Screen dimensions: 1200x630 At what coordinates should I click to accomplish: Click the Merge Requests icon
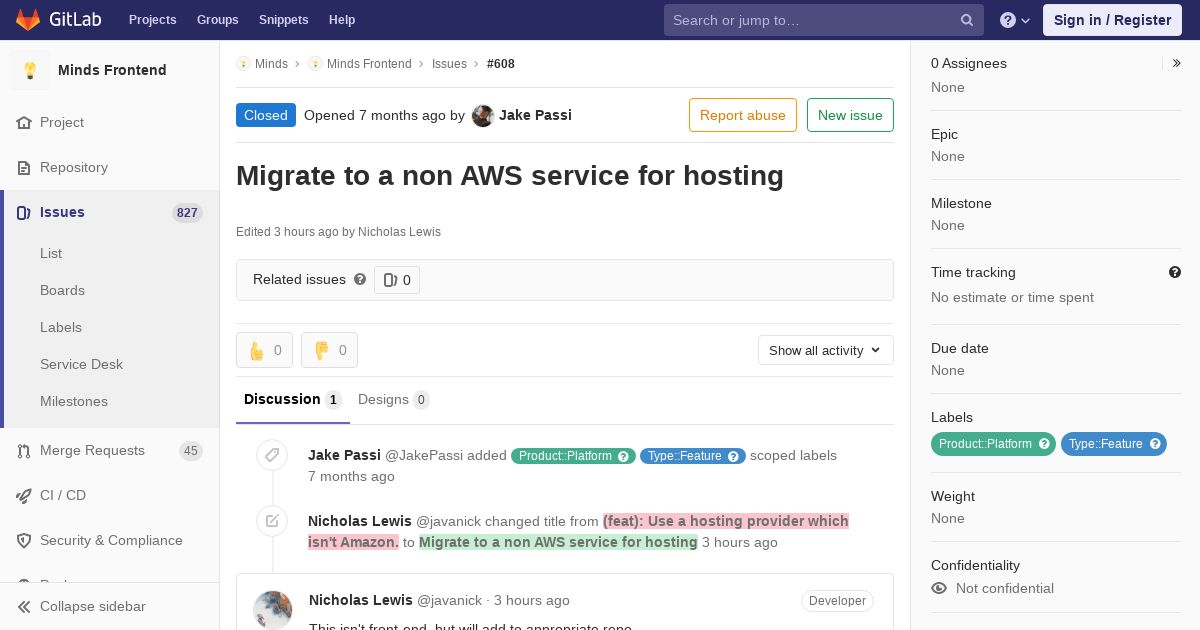24,450
